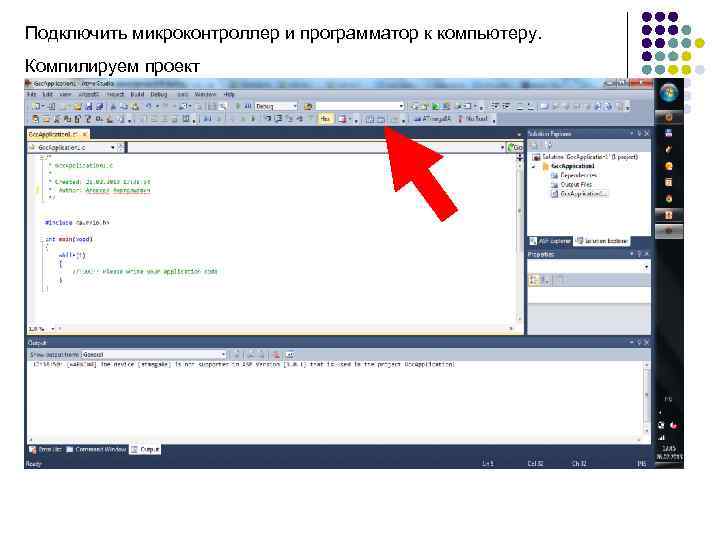The width and height of the screenshot is (720, 540).
Task: Click the Cut toolbar icon
Action: click(113, 107)
